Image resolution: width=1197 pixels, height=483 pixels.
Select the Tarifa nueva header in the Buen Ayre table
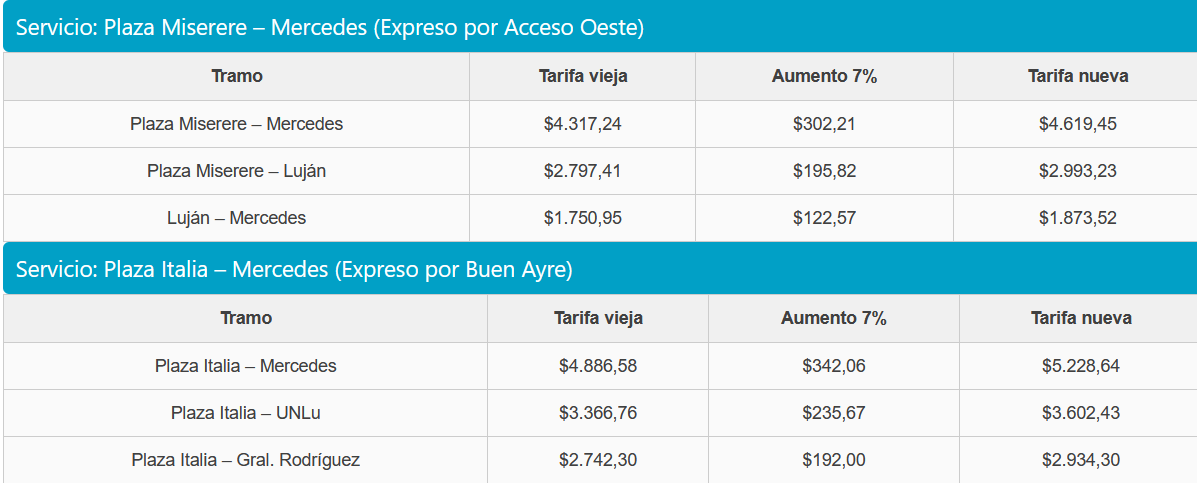coord(1081,318)
